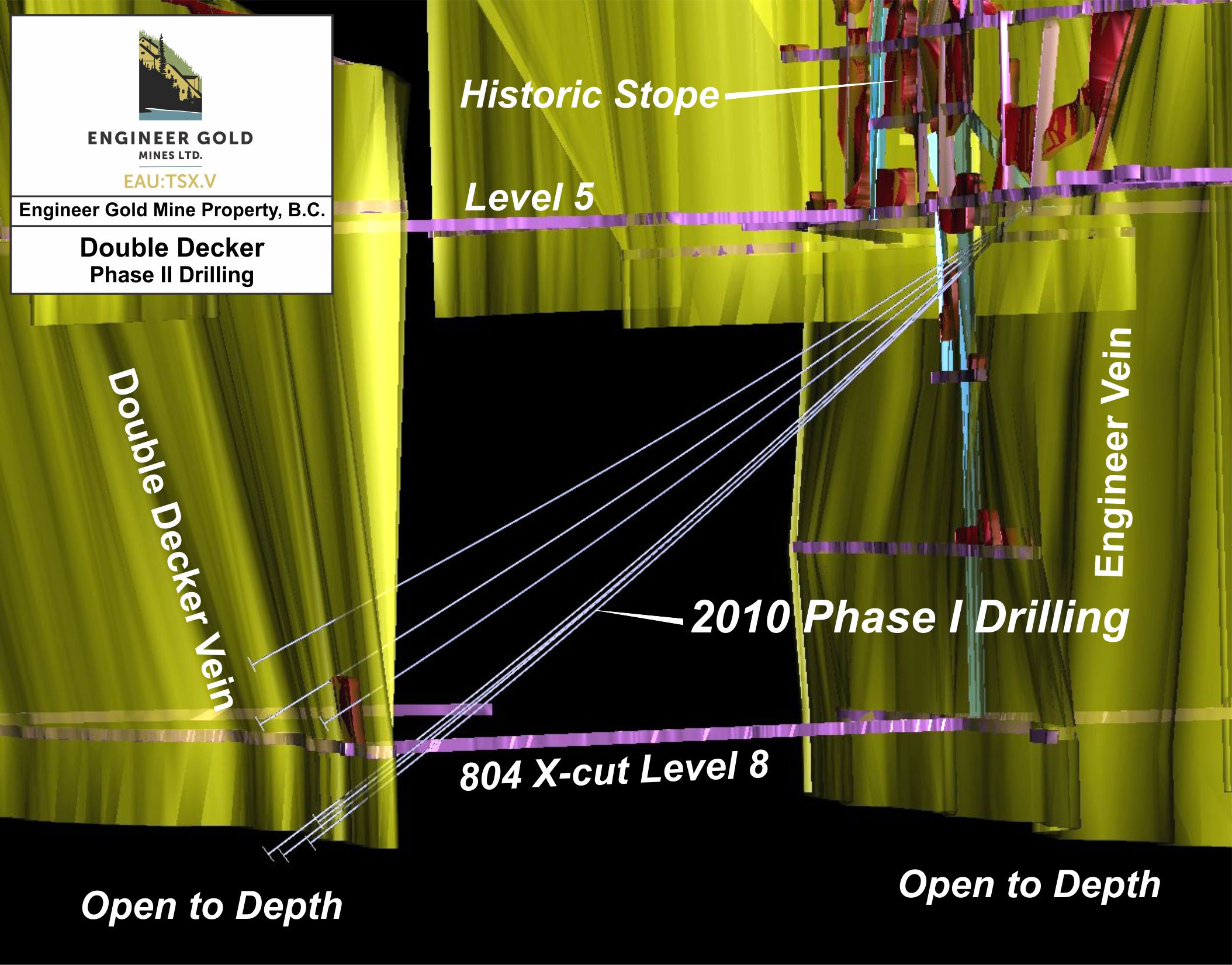
Task: Click the '804 X-cut Level 8' label
Action: click(x=614, y=771)
